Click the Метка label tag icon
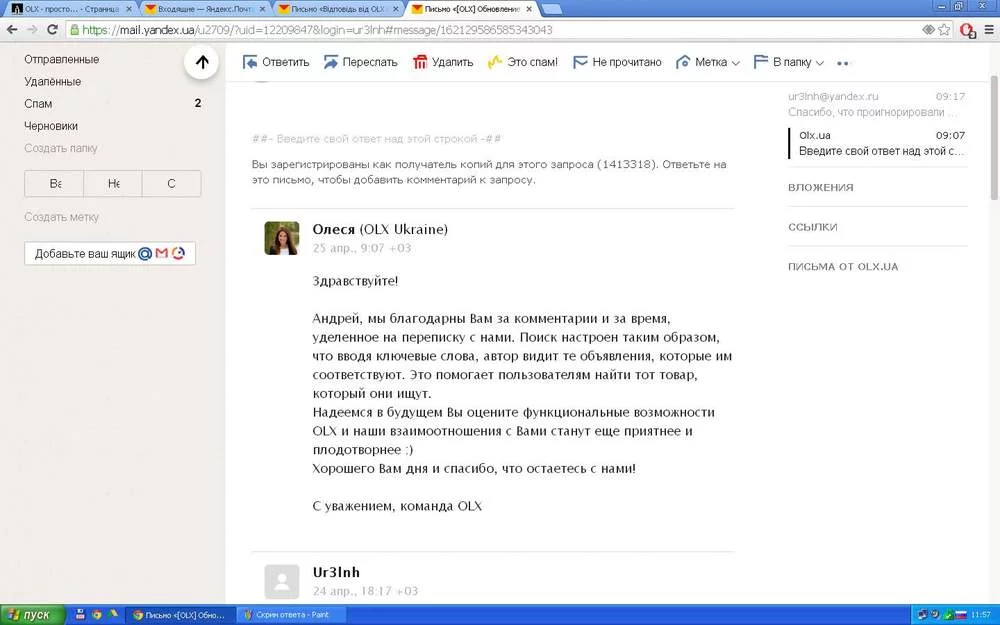Viewport: 1000px width, 625px height. pos(682,62)
